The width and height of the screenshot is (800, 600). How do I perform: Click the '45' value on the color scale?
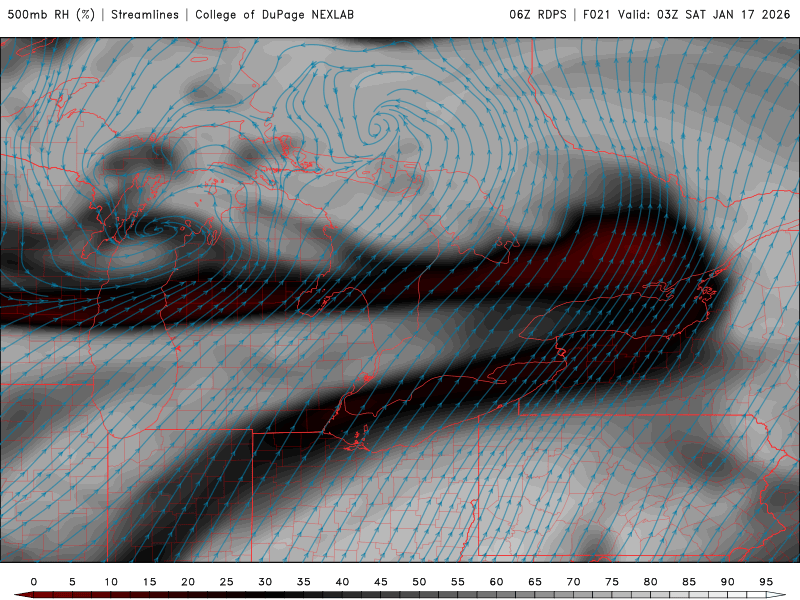(381, 582)
